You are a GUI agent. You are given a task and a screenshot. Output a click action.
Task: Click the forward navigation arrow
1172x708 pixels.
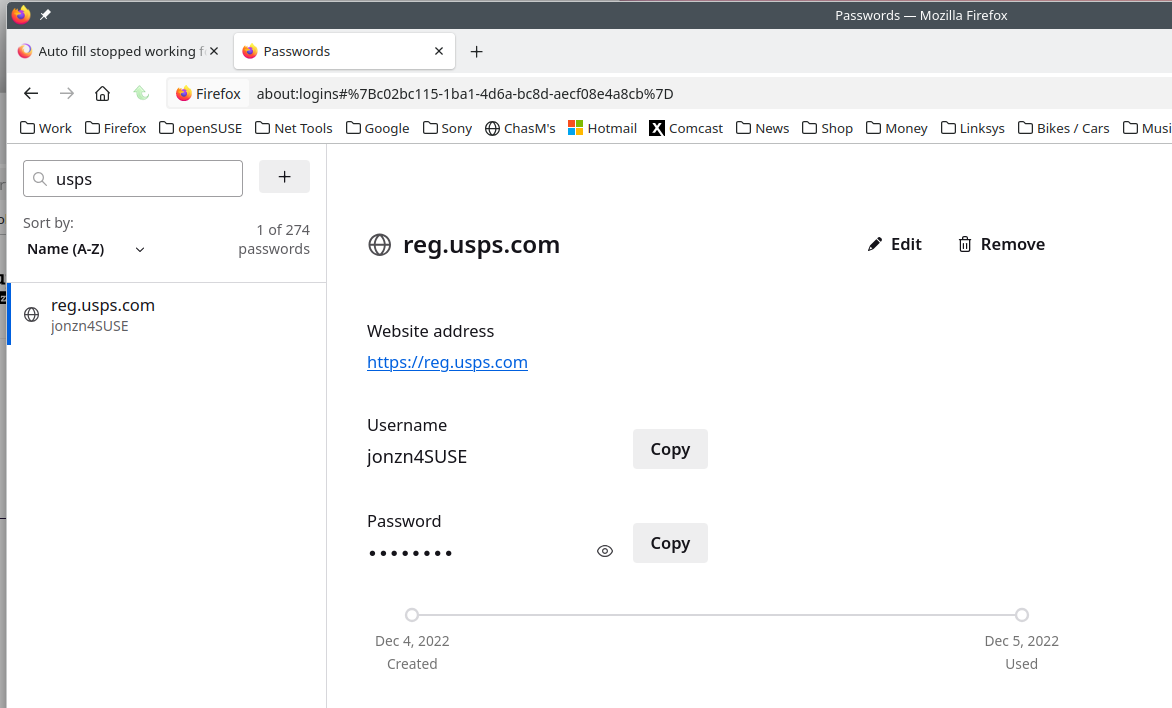click(67, 93)
